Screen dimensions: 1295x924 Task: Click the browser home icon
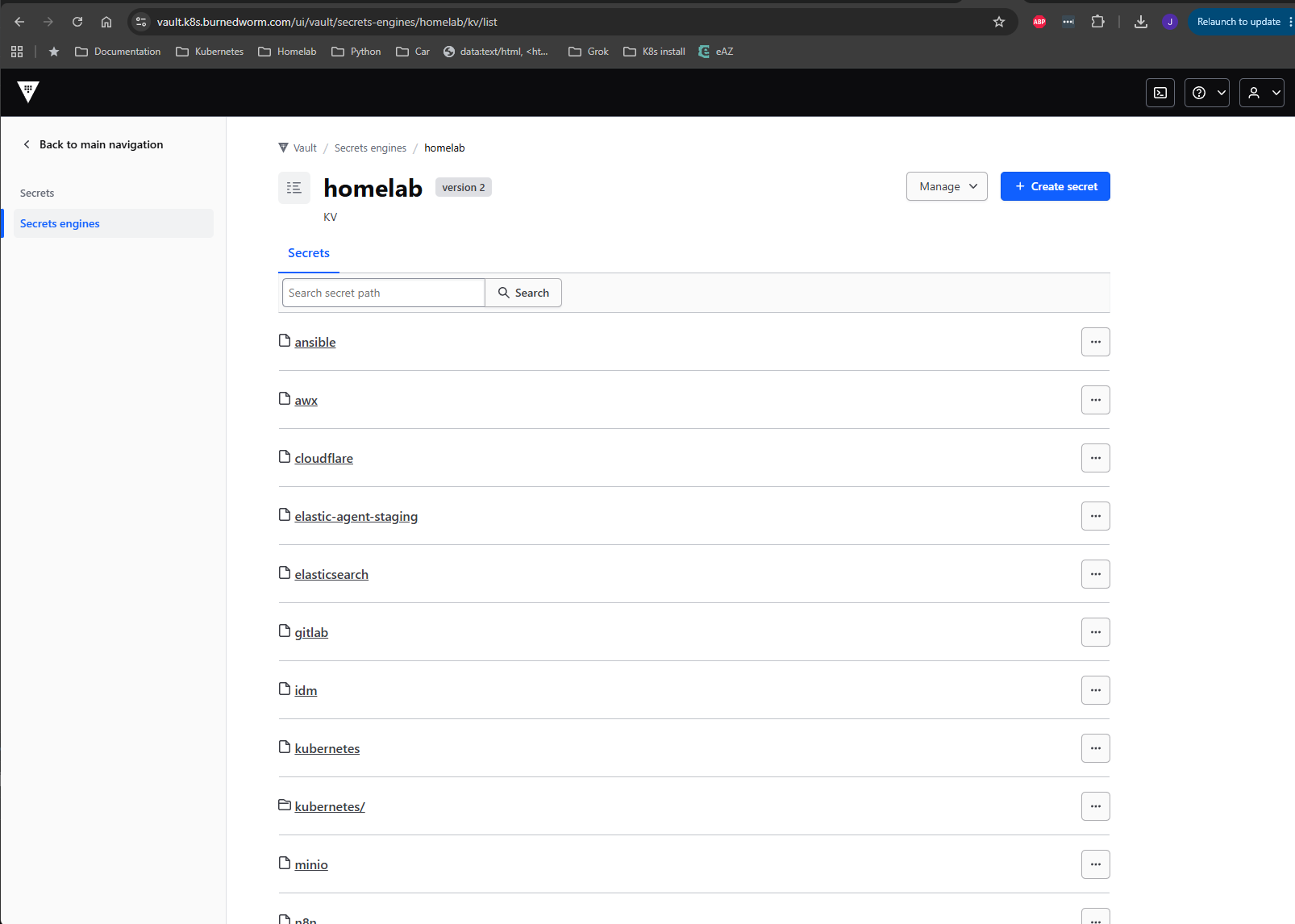(x=106, y=22)
